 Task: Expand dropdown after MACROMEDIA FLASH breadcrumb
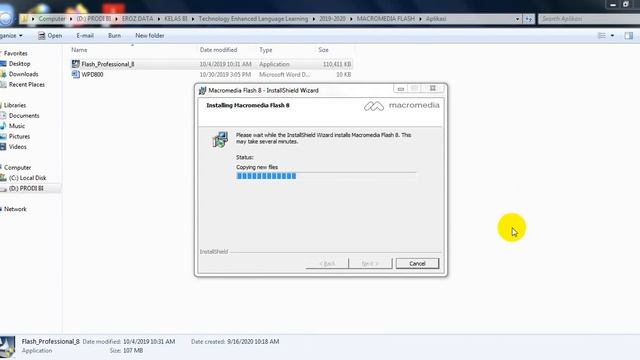click(x=420, y=19)
